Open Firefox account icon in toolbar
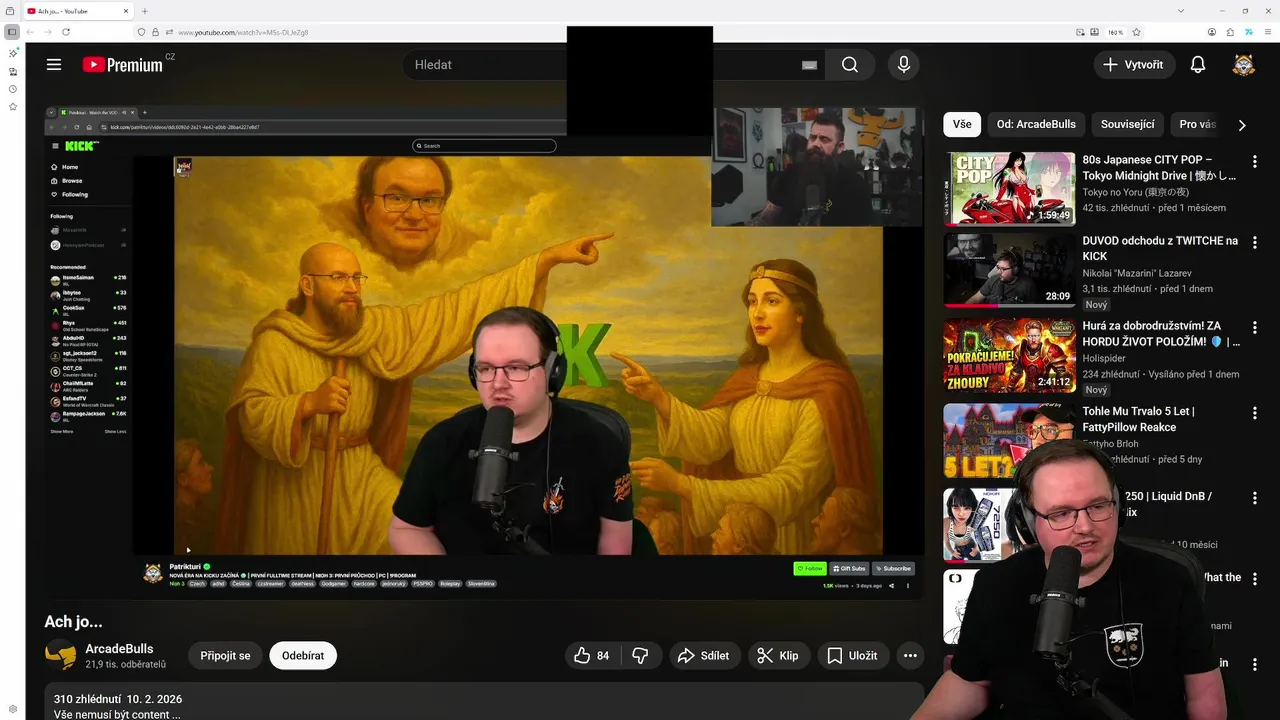Screen dimensions: 1280x720 [1212, 32]
